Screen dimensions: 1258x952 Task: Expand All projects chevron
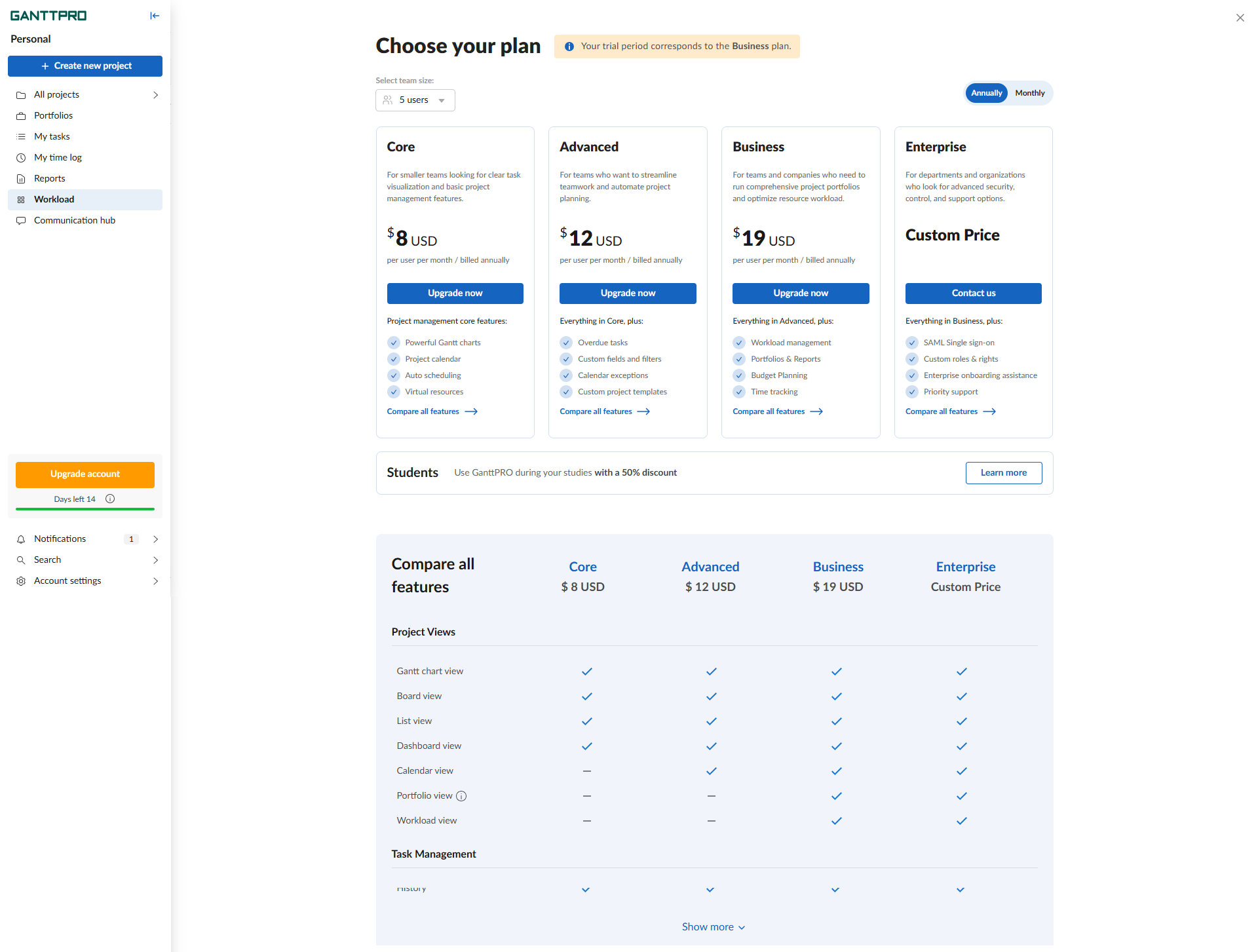[155, 95]
